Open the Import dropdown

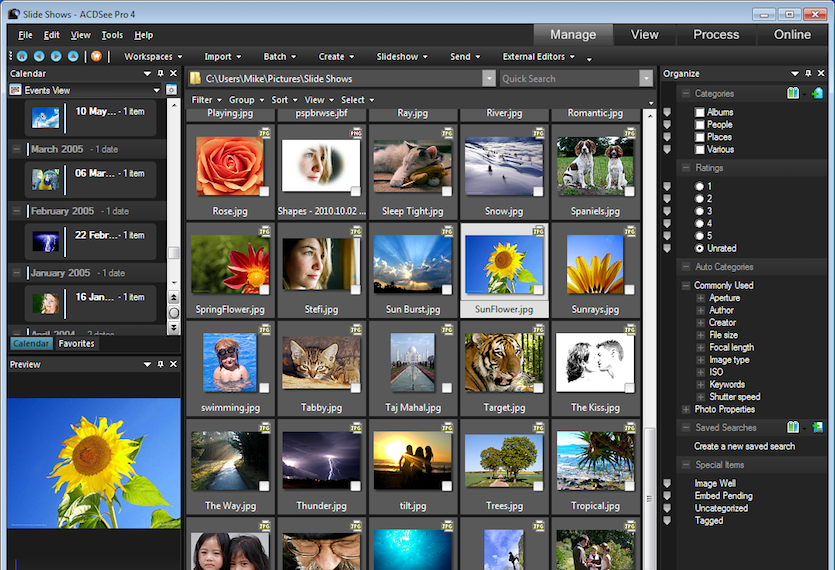(x=223, y=56)
